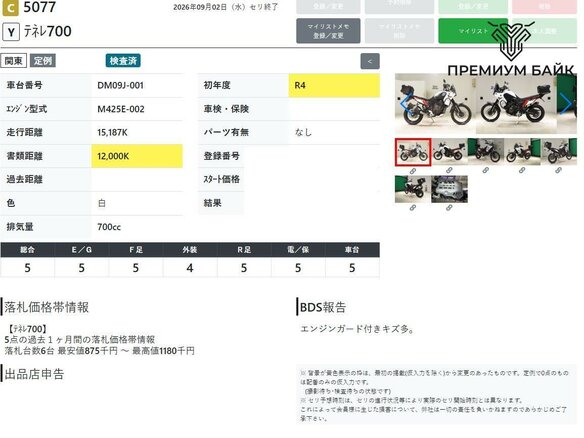Viewport: 584px width, 438px height.
Task: Click the 車台番号 label
Action: (25, 85)
